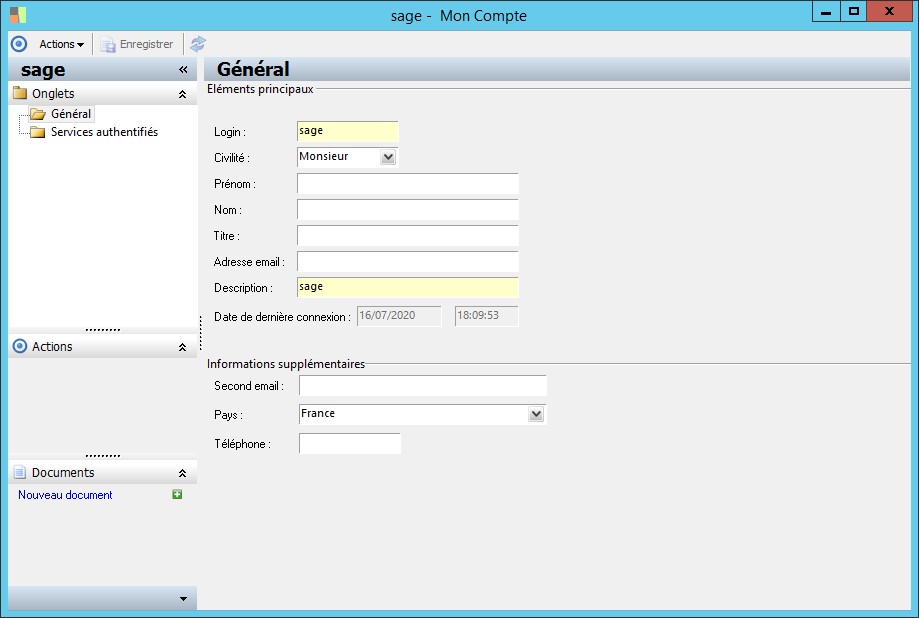Click the Services authentifiés folder icon
Image resolution: width=919 pixels, height=618 pixels.
tap(38, 132)
